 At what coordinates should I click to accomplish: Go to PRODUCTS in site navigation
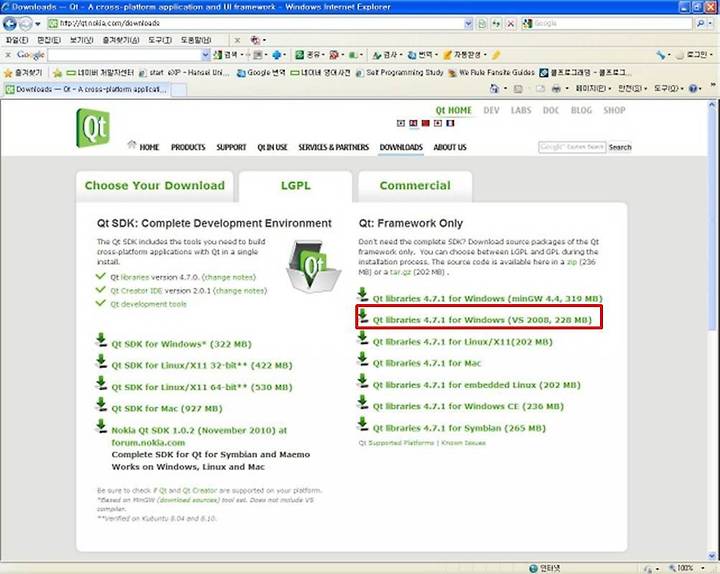(188, 147)
